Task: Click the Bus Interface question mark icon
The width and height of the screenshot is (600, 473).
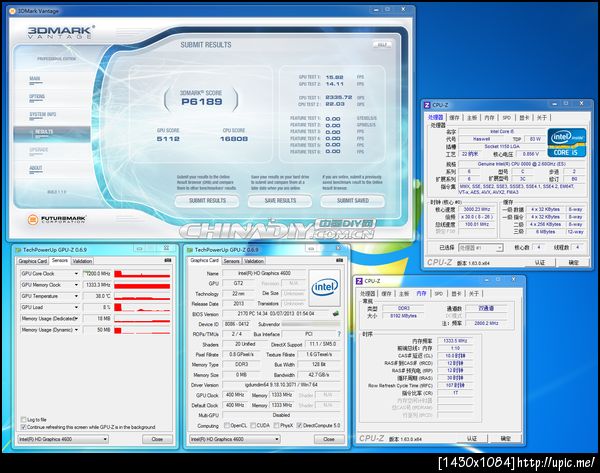Action: coord(339,334)
